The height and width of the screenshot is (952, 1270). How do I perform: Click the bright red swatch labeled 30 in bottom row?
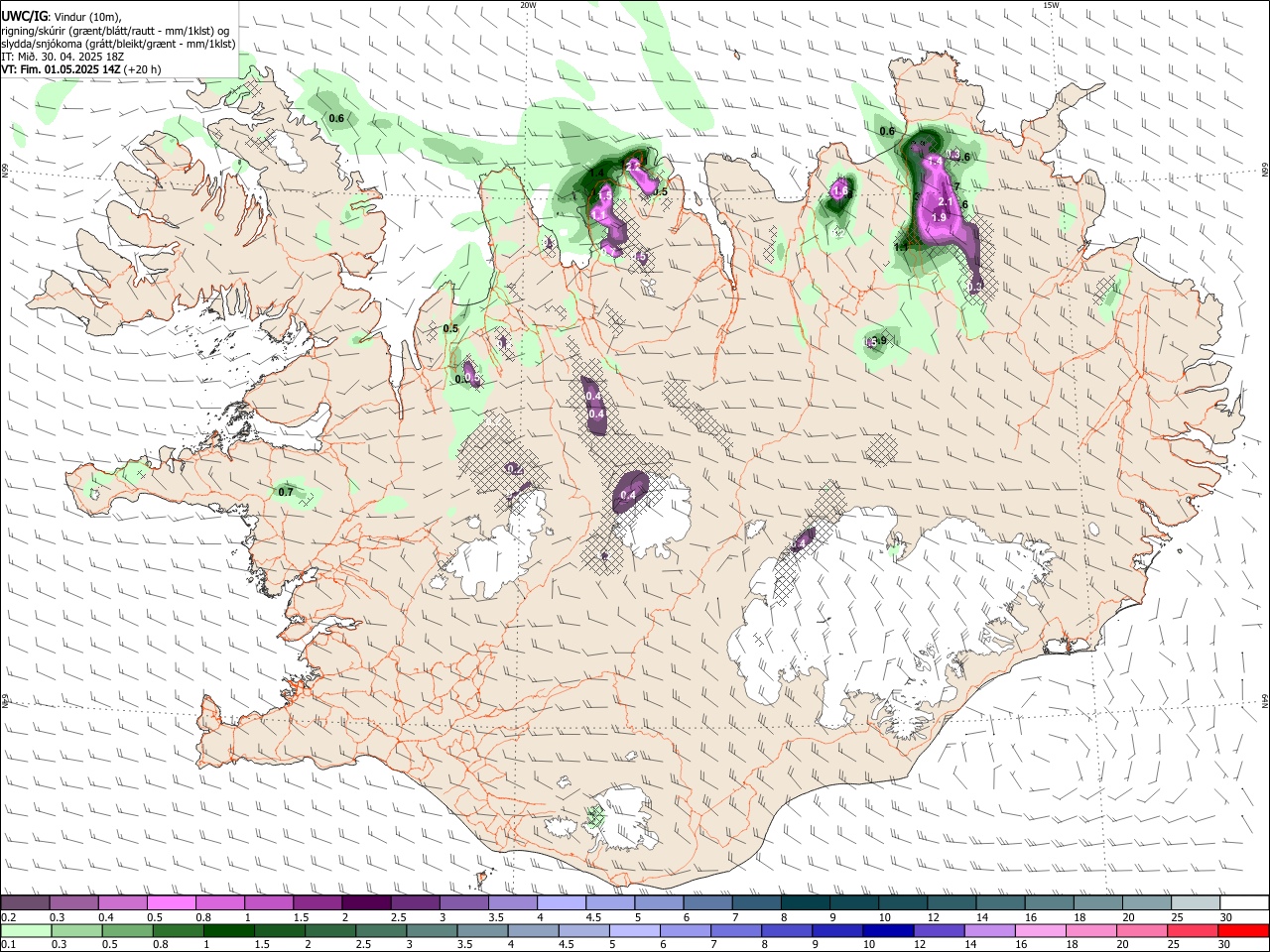click(1244, 930)
